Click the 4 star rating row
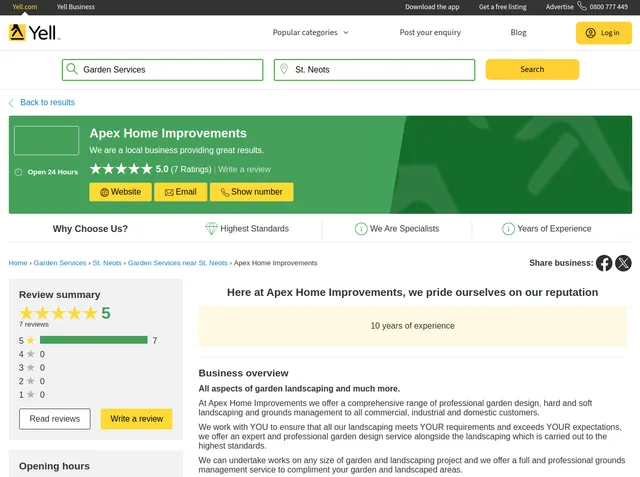Image resolution: width=640 pixels, height=477 pixels. (32, 354)
